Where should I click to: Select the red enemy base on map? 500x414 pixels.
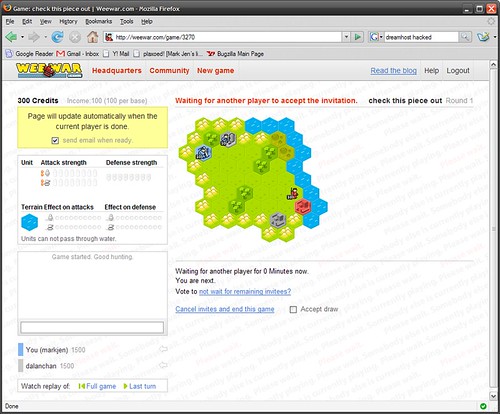coord(303,206)
